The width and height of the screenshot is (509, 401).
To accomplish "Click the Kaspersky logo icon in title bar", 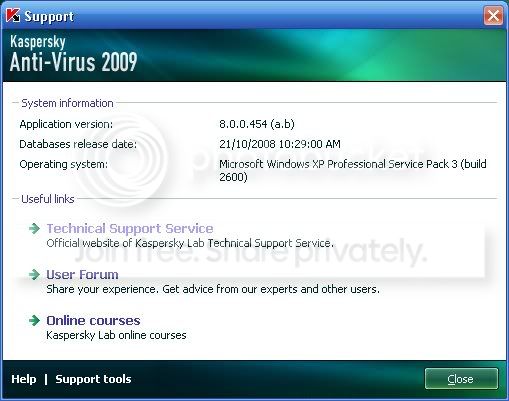I will click(13, 15).
